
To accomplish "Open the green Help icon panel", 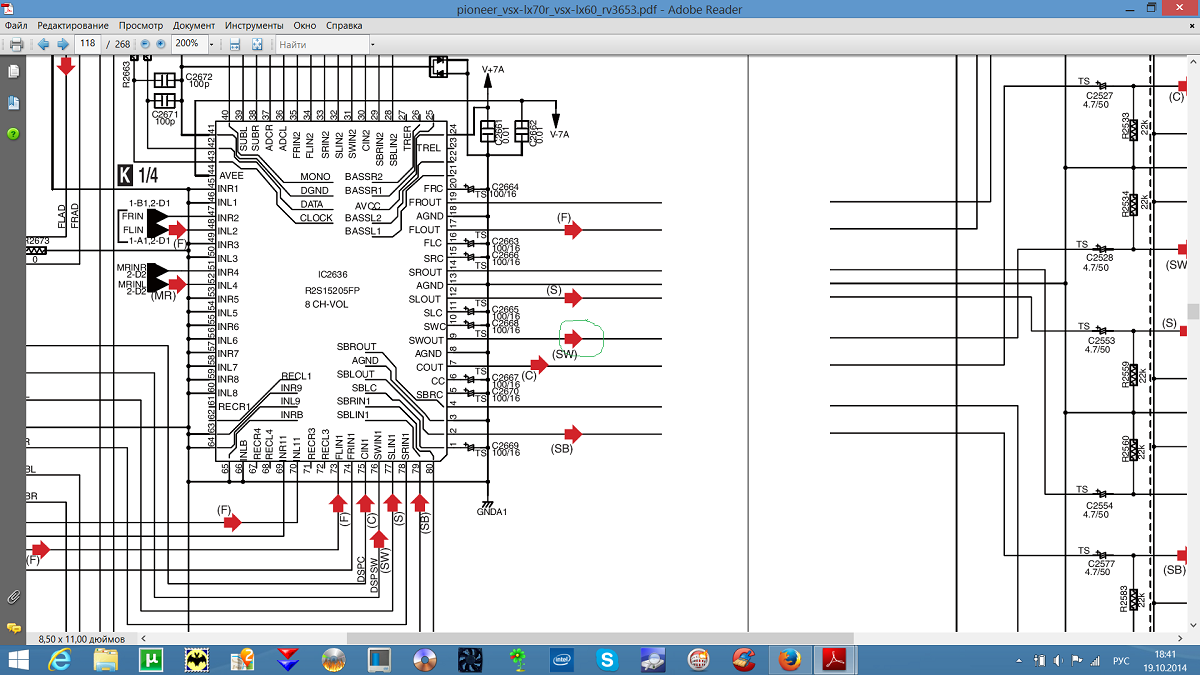I will coord(14,133).
